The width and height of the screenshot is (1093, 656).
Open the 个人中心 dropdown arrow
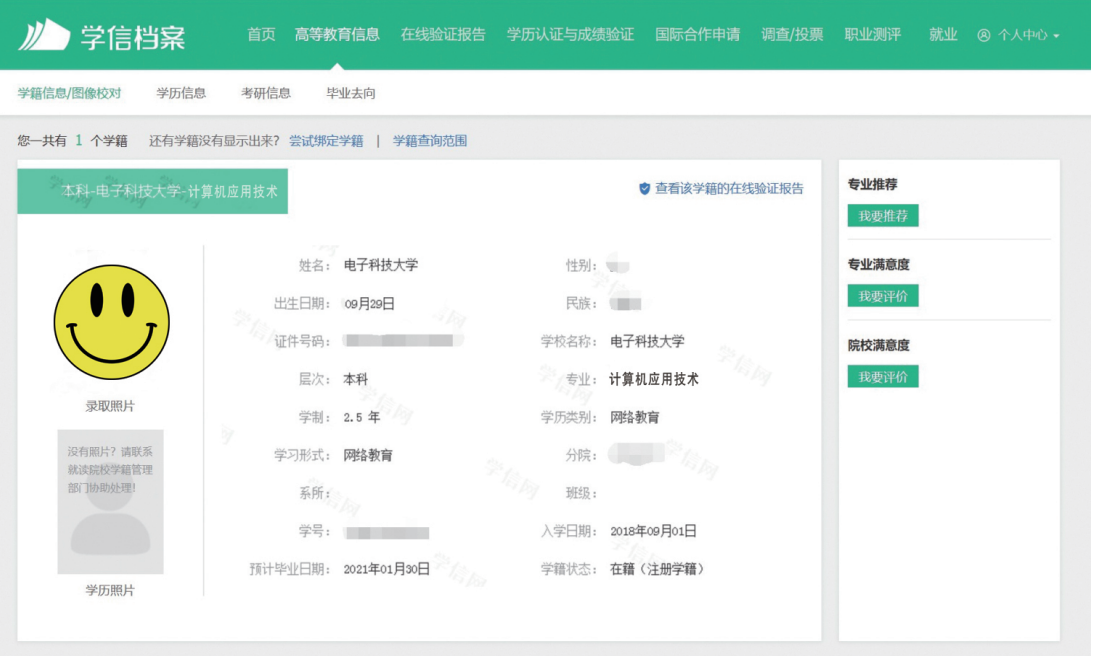click(x=1056, y=36)
